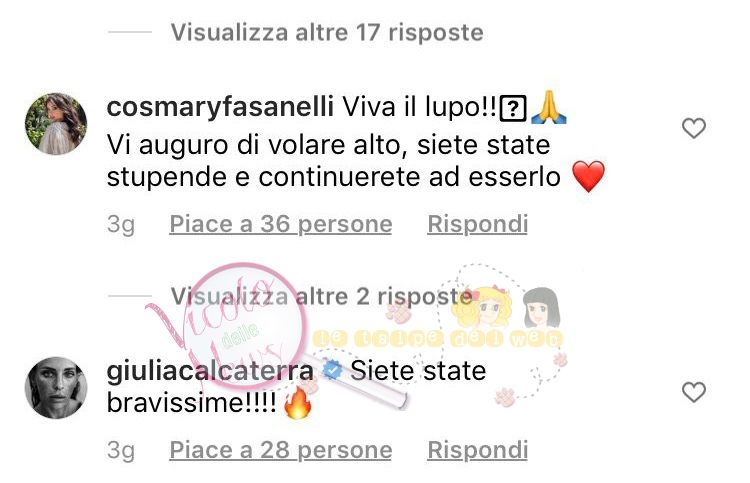Open the cosmaryfasanelli username link
Image resolution: width=750 pixels, height=483 pixels.
click(x=220, y=107)
